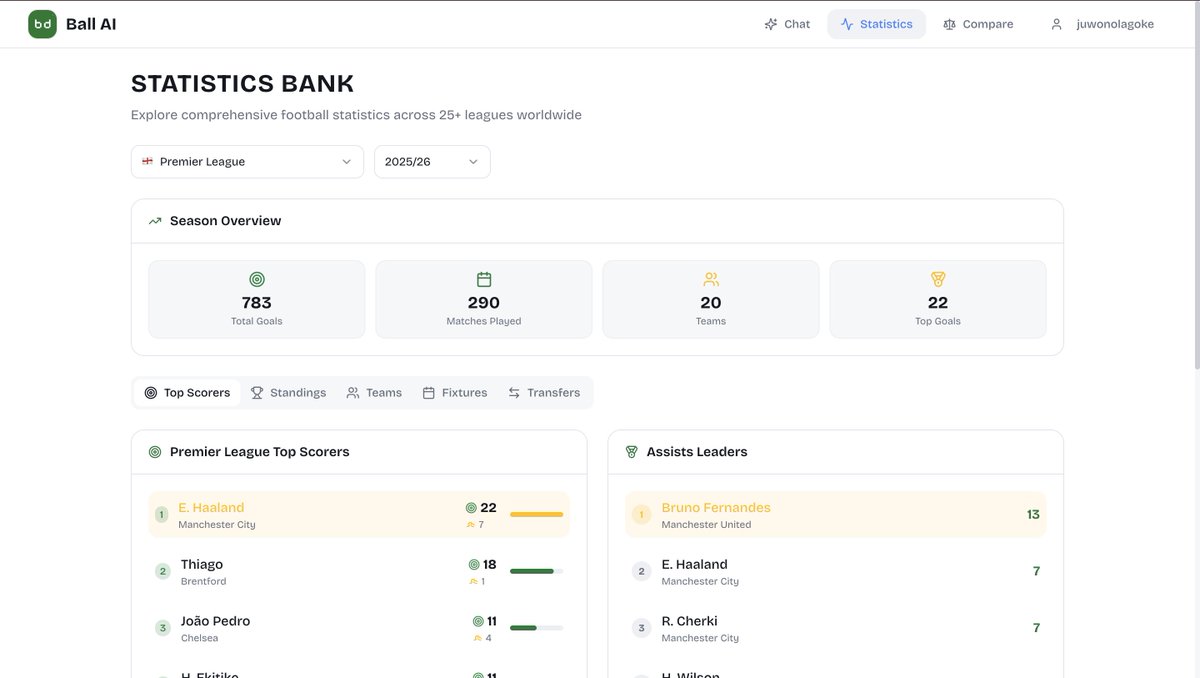Click the people icon above Teams count
Screen dimensions: 1200x678
click(711, 280)
